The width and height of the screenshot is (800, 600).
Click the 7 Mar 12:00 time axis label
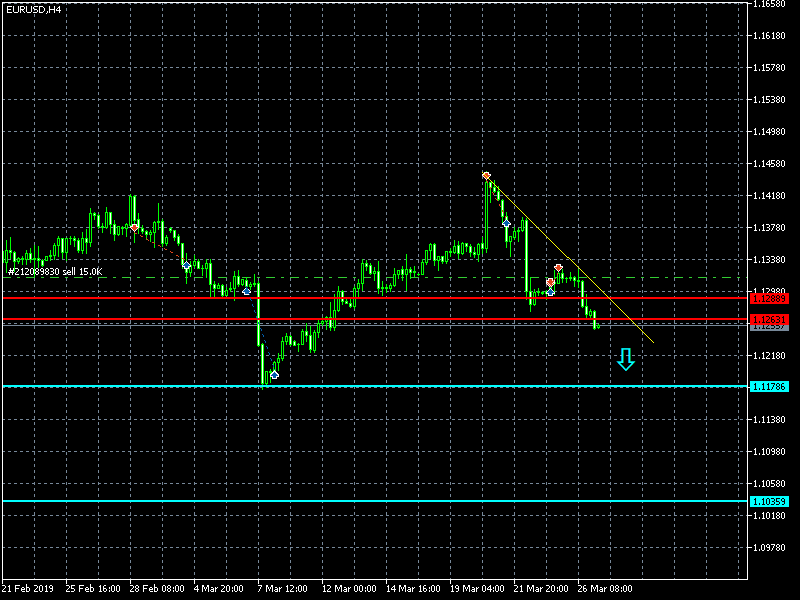tap(283, 588)
